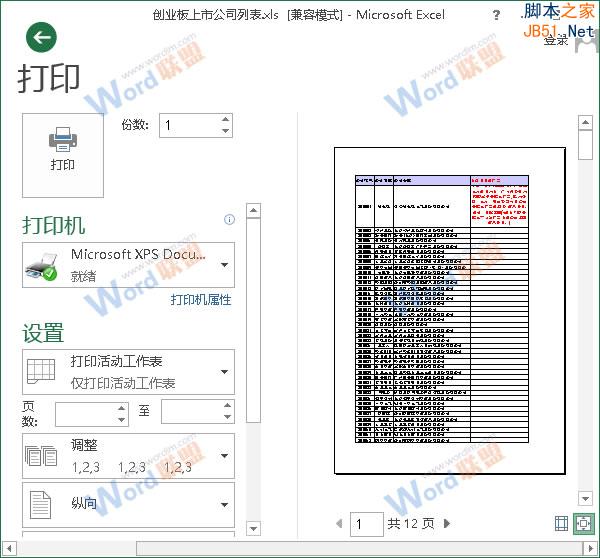This screenshot has height=558, width=600.
Task: Go to previous preview page arrow
Action: point(339,523)
